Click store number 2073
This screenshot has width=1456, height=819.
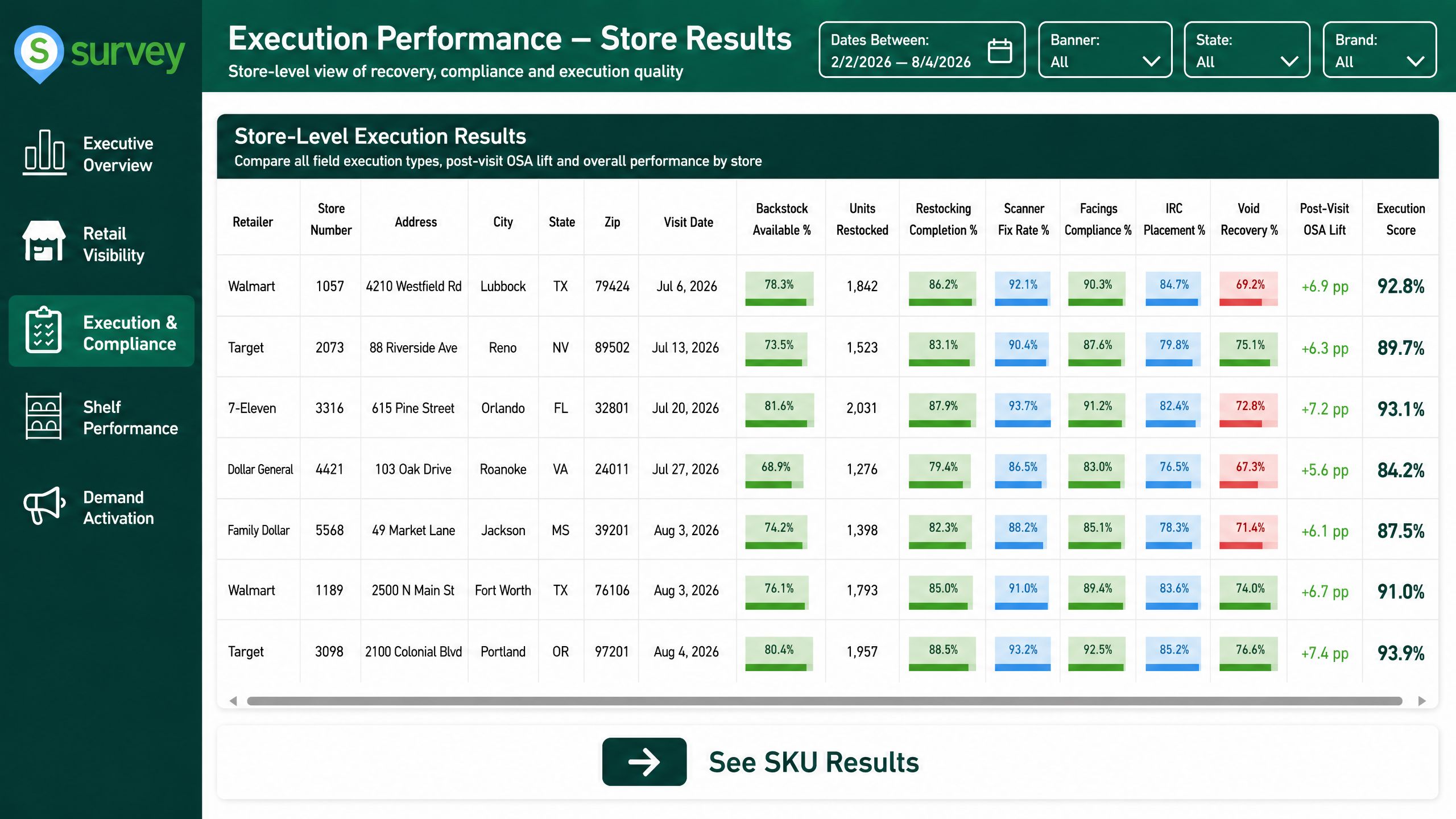pyautogui.click(x=329, y=348)
